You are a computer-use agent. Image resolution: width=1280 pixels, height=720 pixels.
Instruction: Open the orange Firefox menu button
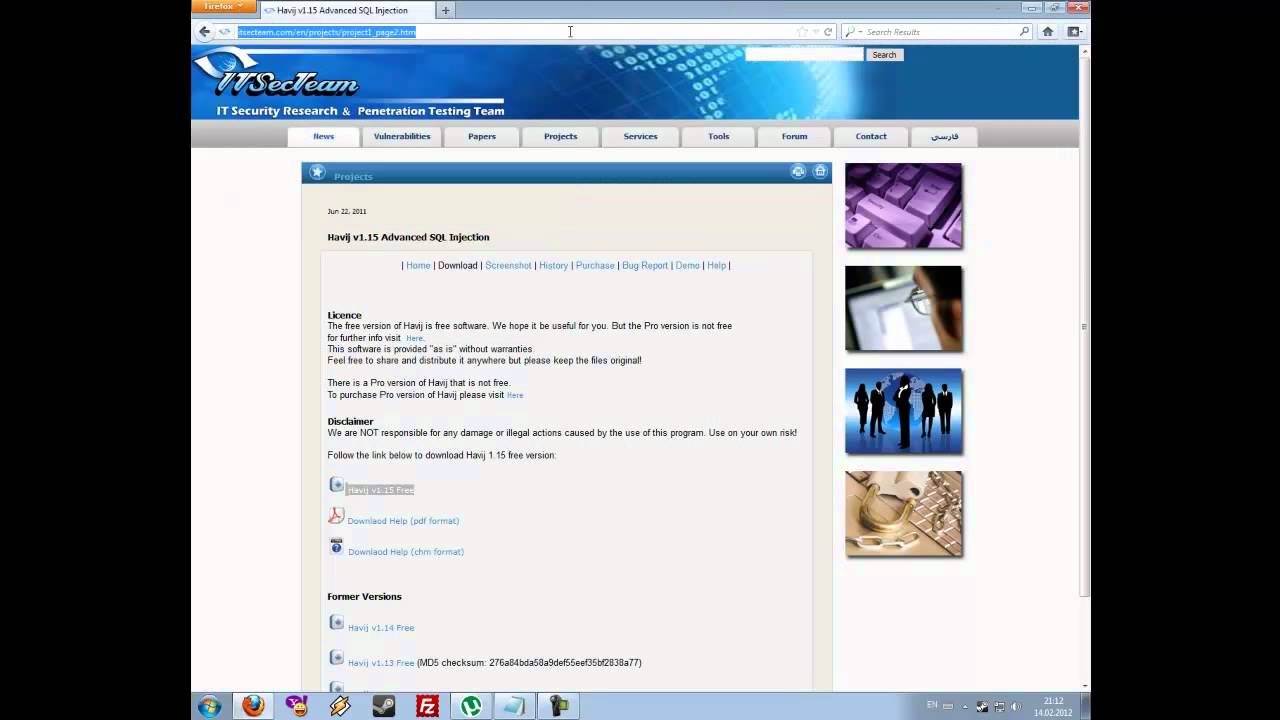pos(223,6)
